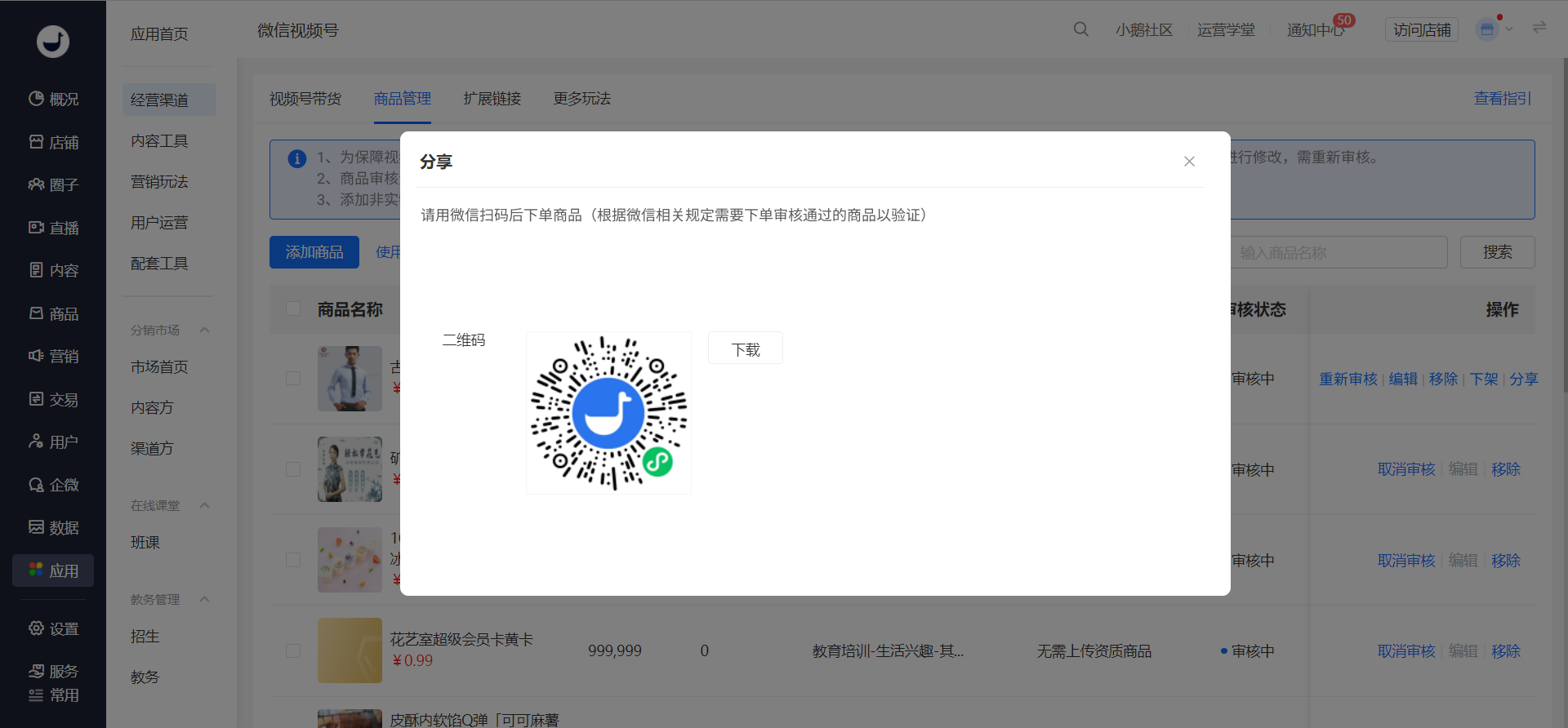Collapse the 教务管理 menu group
The width and height of the screenshot is (1568, 728).
205,599
